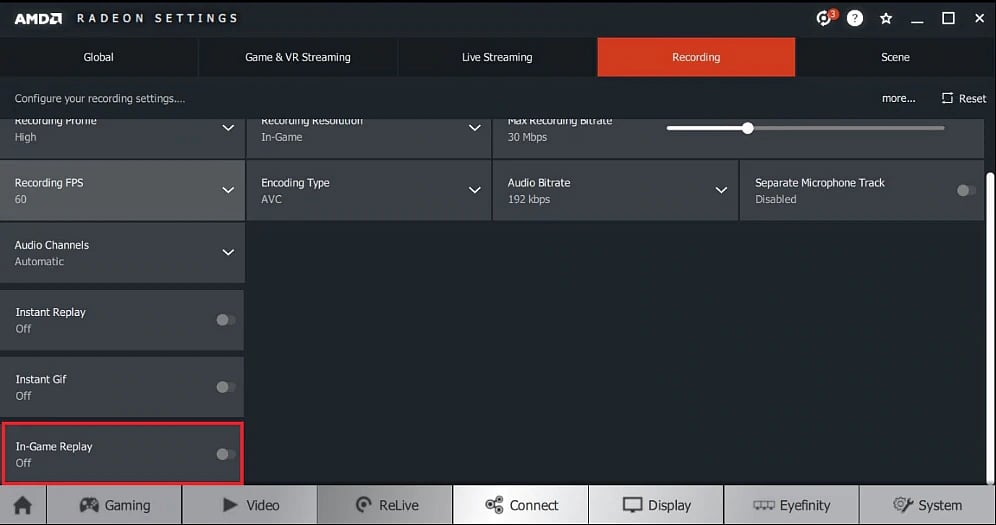Click the RADEON SETTINGS title text
Image resolution: width=996 pixels, height=525 pixels.
[157, 18]
